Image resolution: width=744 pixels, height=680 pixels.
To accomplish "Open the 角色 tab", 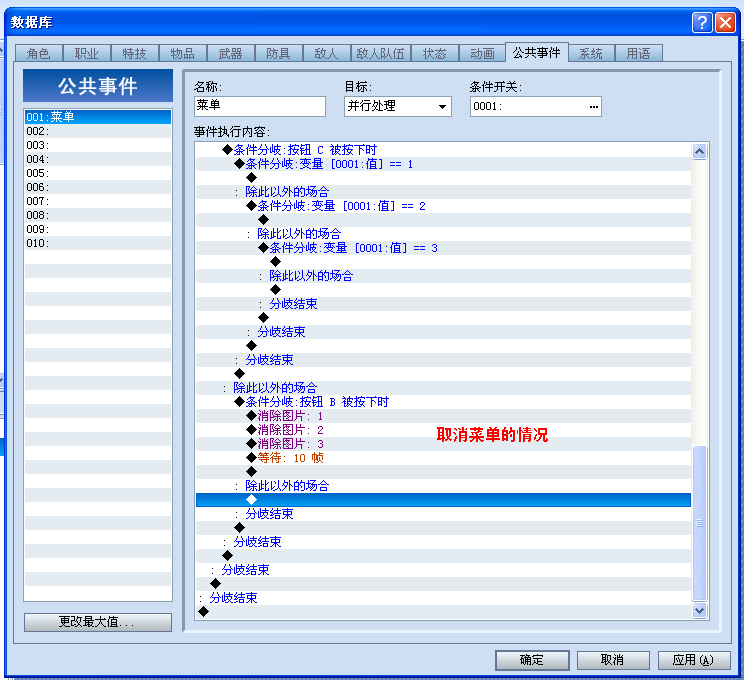I will click(x=39, y=53).
